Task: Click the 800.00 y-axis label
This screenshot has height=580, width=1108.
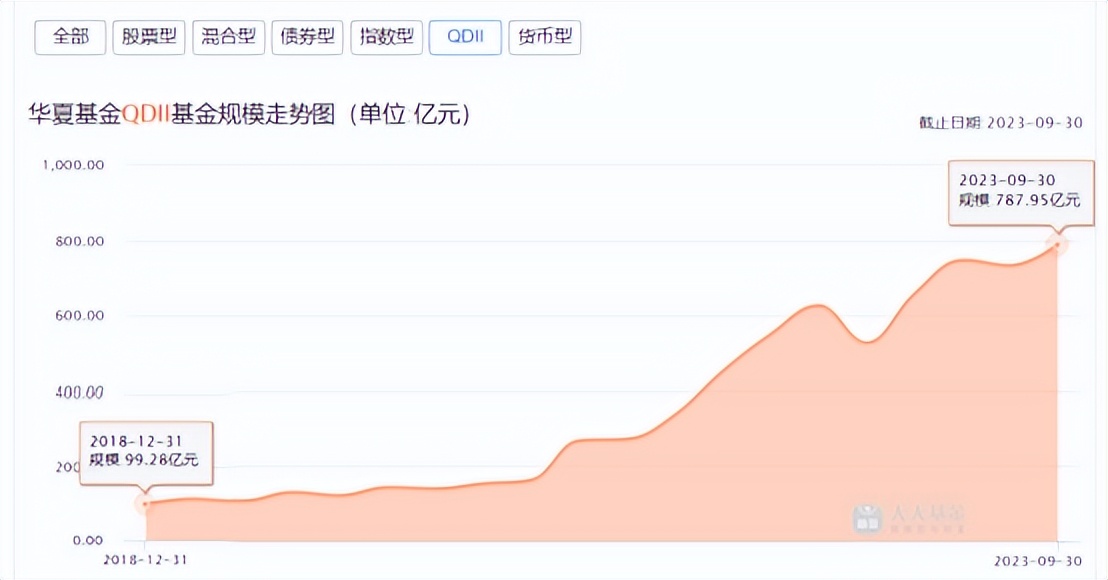Action: pos(80,241)
